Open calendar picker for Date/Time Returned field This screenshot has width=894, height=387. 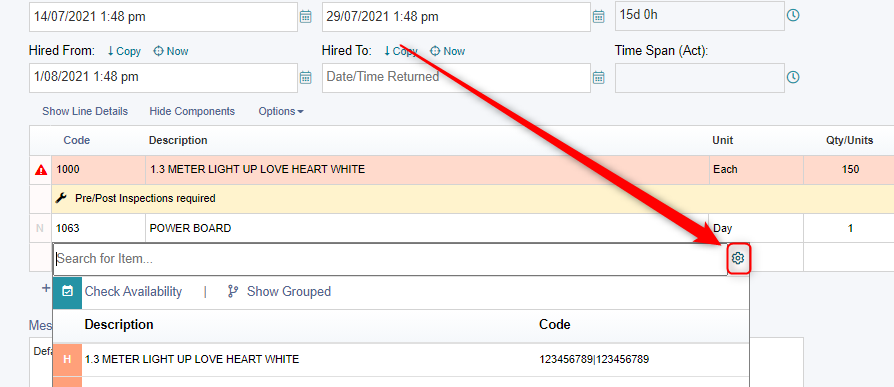click(x=598, y=77)
